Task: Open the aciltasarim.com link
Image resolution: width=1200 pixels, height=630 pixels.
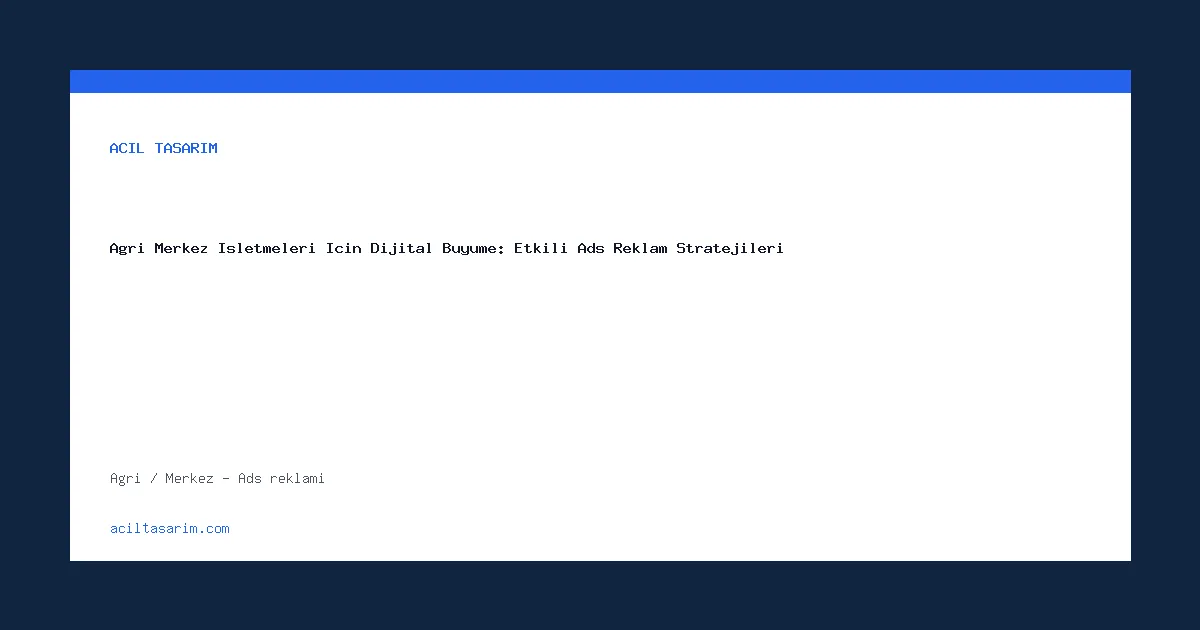Action: [170, 528]
